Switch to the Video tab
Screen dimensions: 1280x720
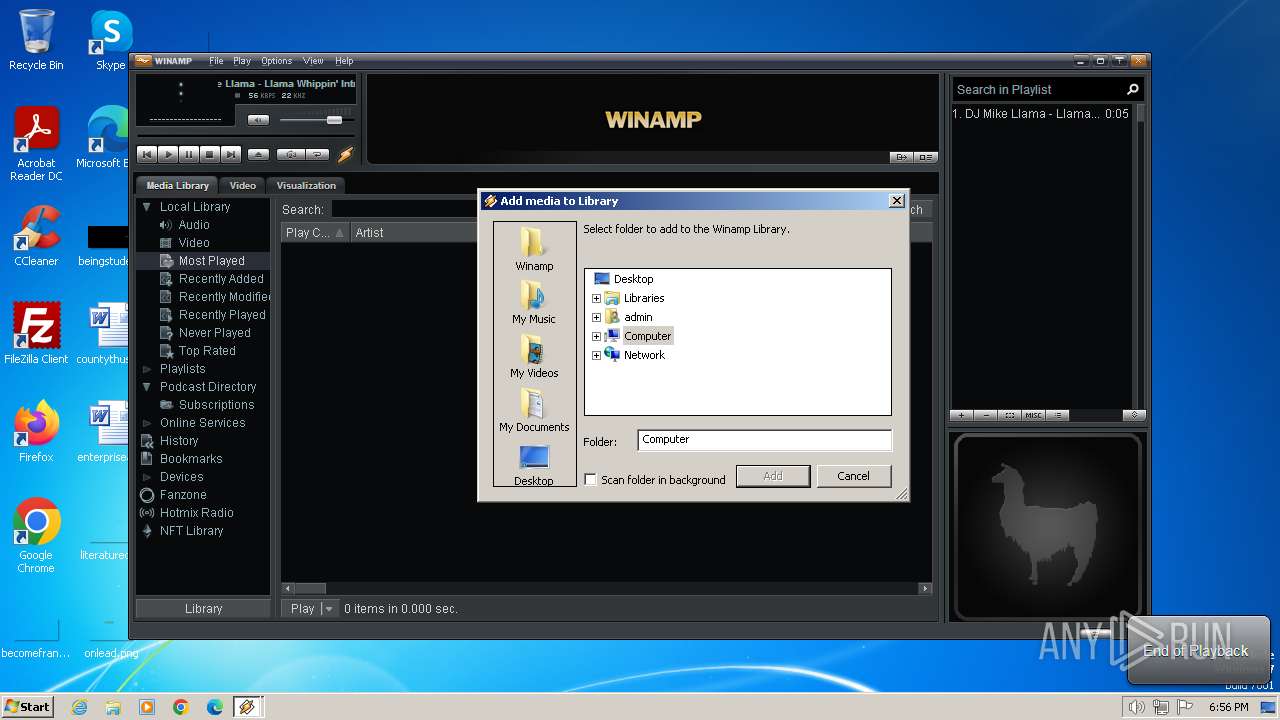click(243, 185)
